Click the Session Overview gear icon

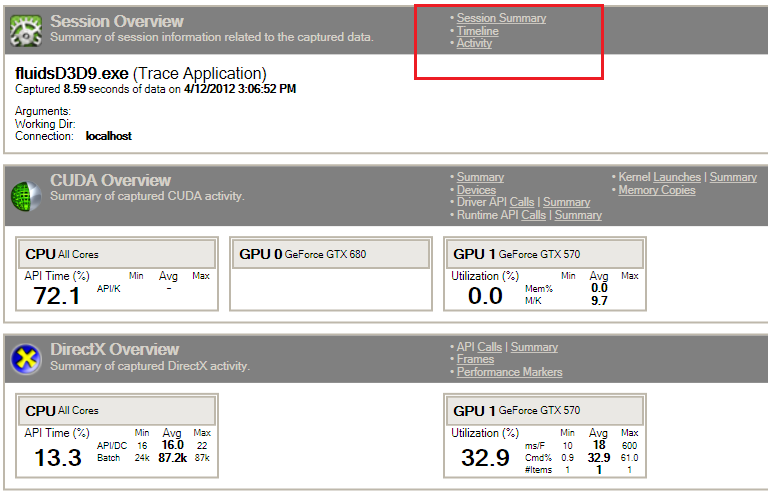pos(24,30)
